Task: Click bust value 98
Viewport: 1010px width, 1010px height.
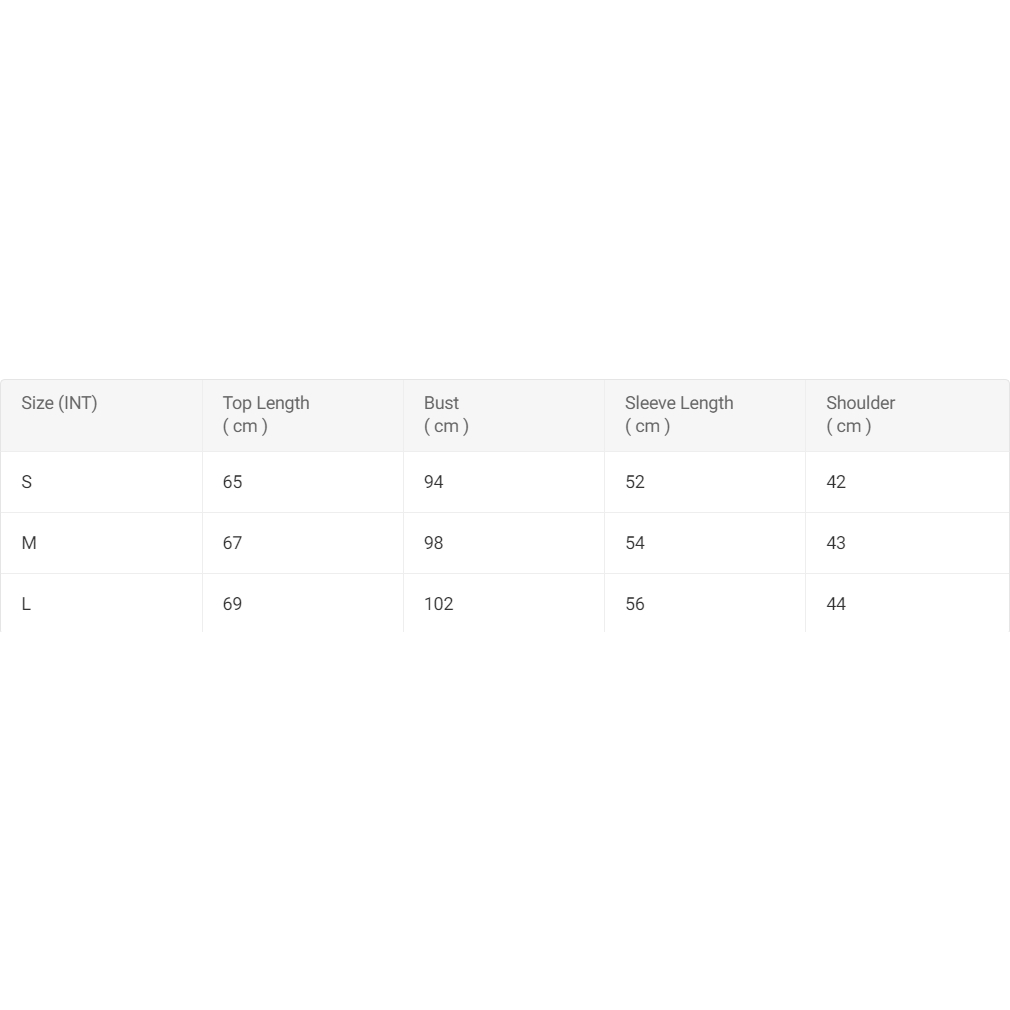Action: (x=434, y=543)
